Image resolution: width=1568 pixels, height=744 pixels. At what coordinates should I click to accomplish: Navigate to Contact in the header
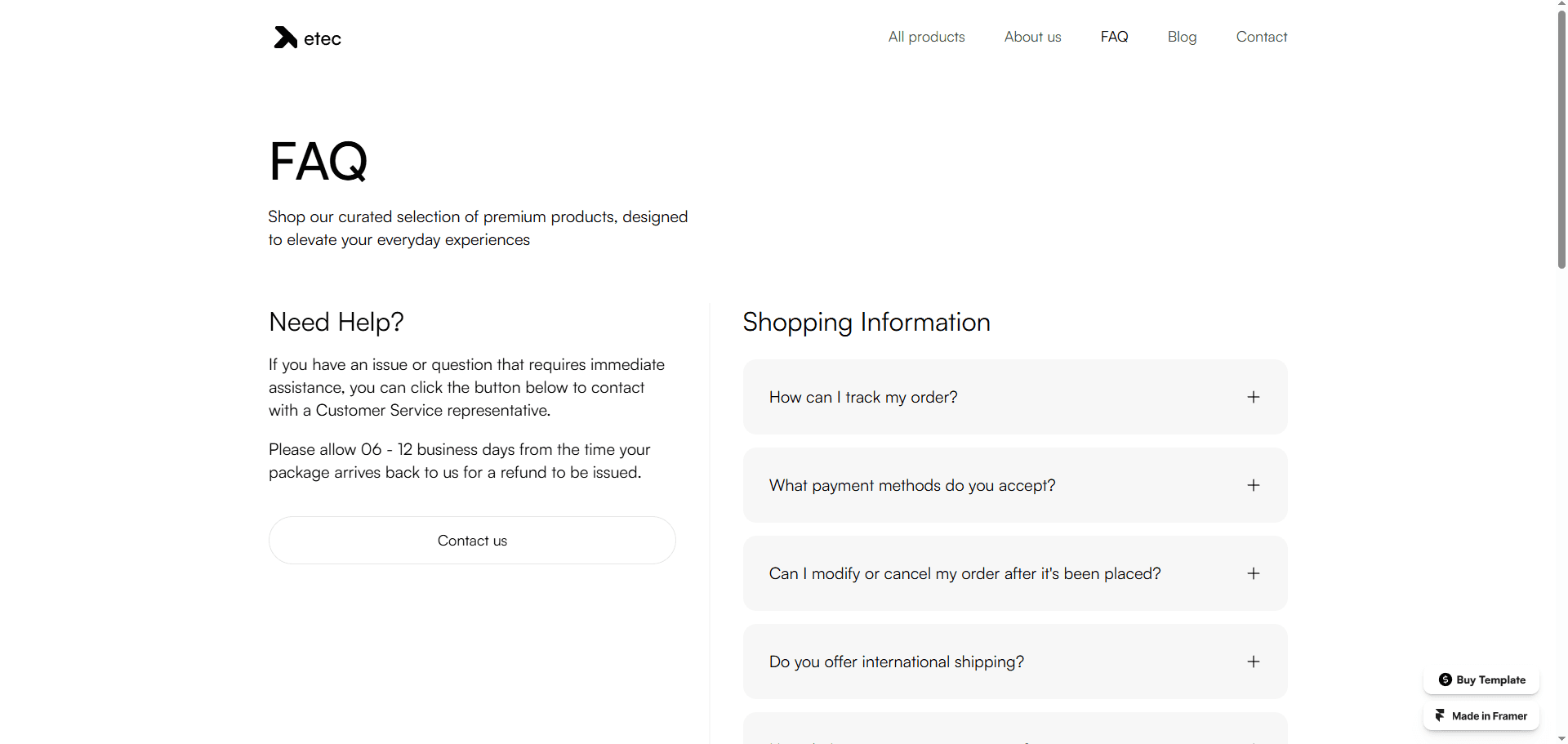click(x=1261, y=37)
